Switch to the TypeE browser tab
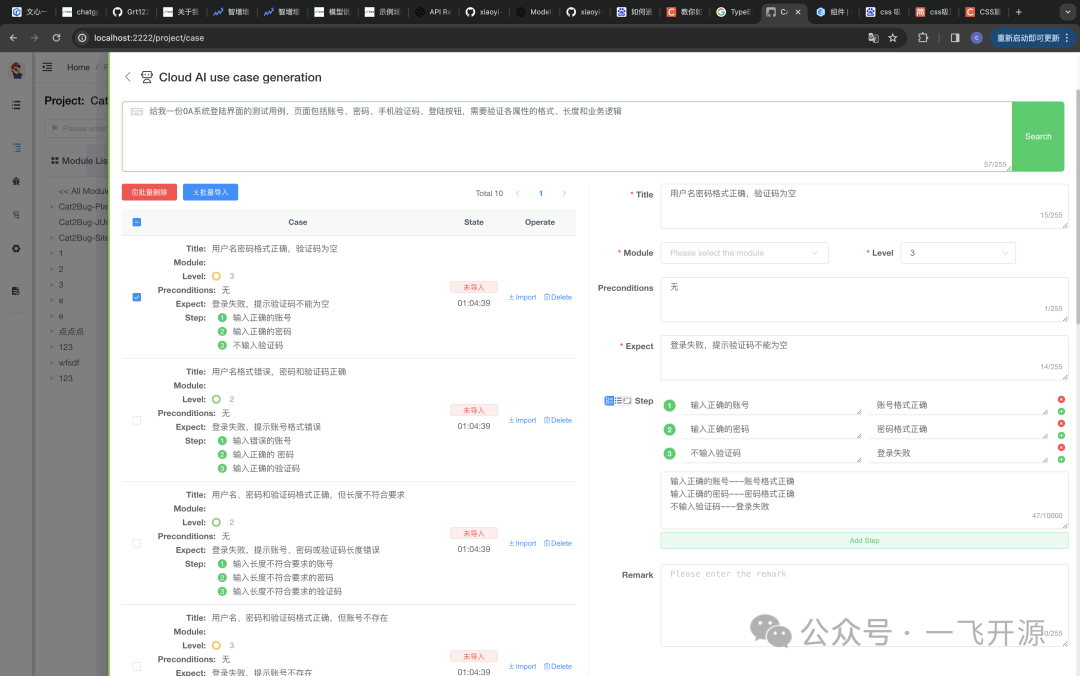The width and height of the screenshot is (1080, 676). point(735,12)
